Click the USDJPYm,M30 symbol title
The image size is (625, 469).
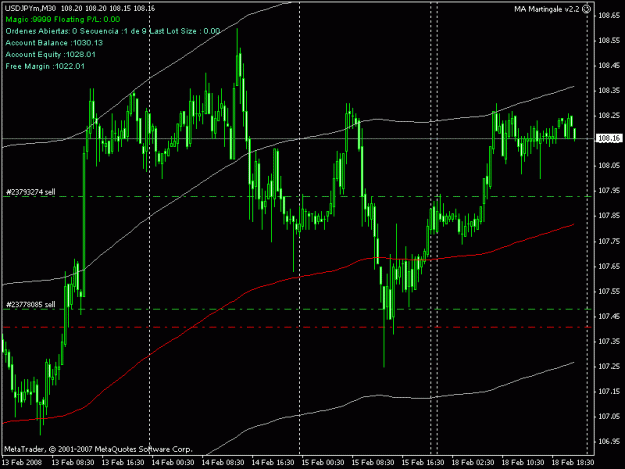[x=30, y=8]
